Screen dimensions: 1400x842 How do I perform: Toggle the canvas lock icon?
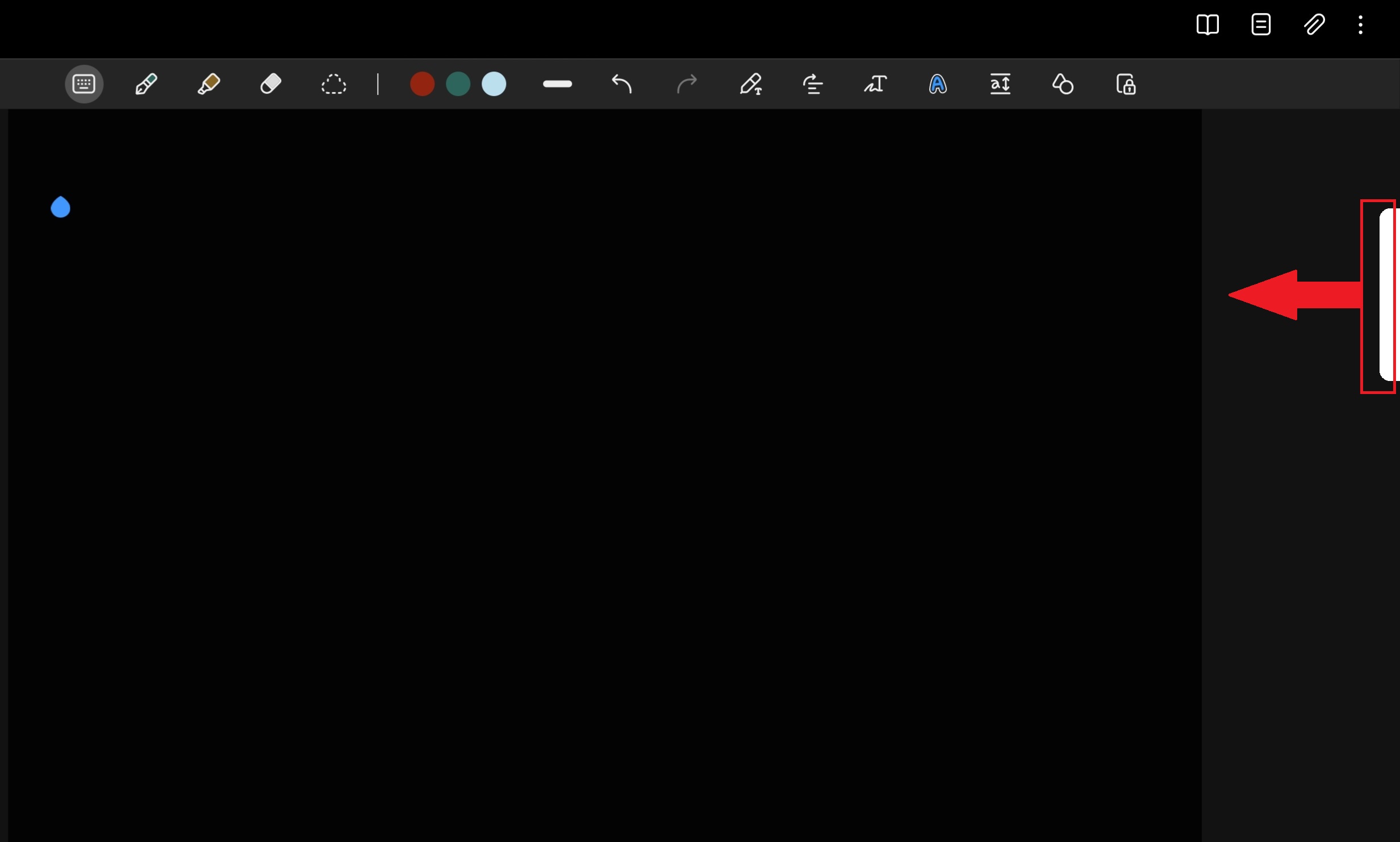pyautogui.click(x=1125, y=84)
